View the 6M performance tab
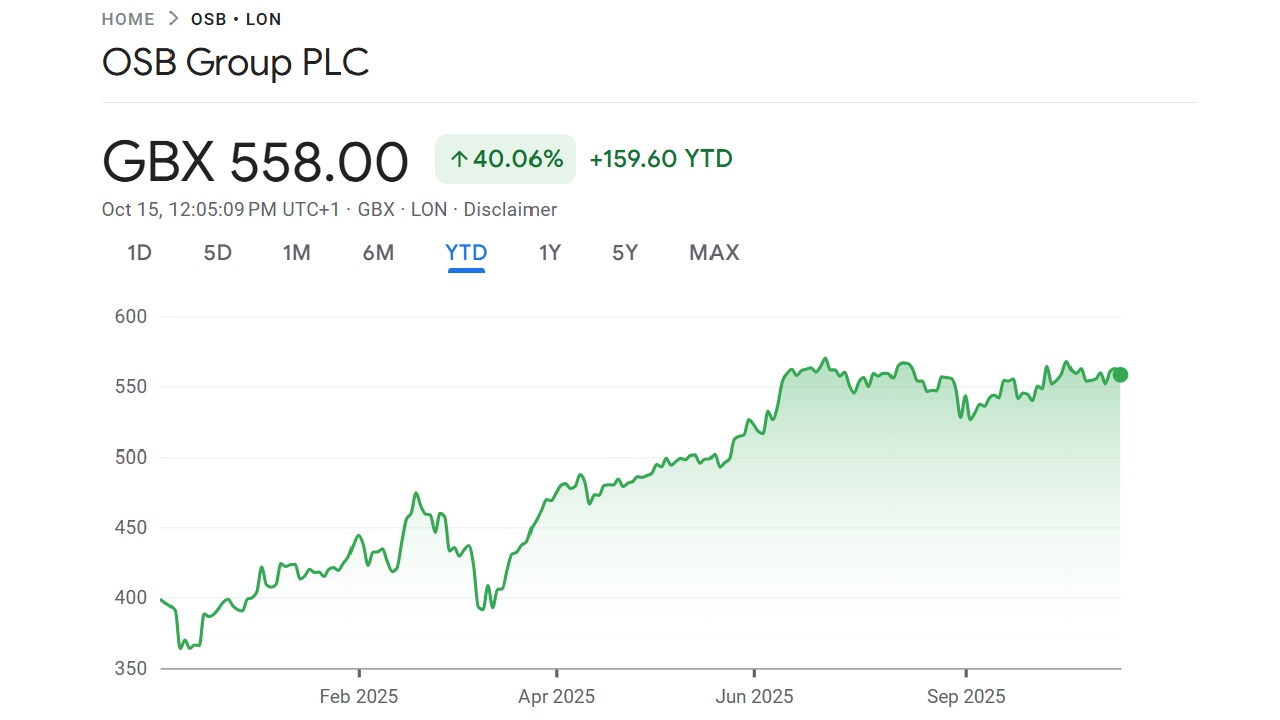1280x720 pixels. click(378, 253)
